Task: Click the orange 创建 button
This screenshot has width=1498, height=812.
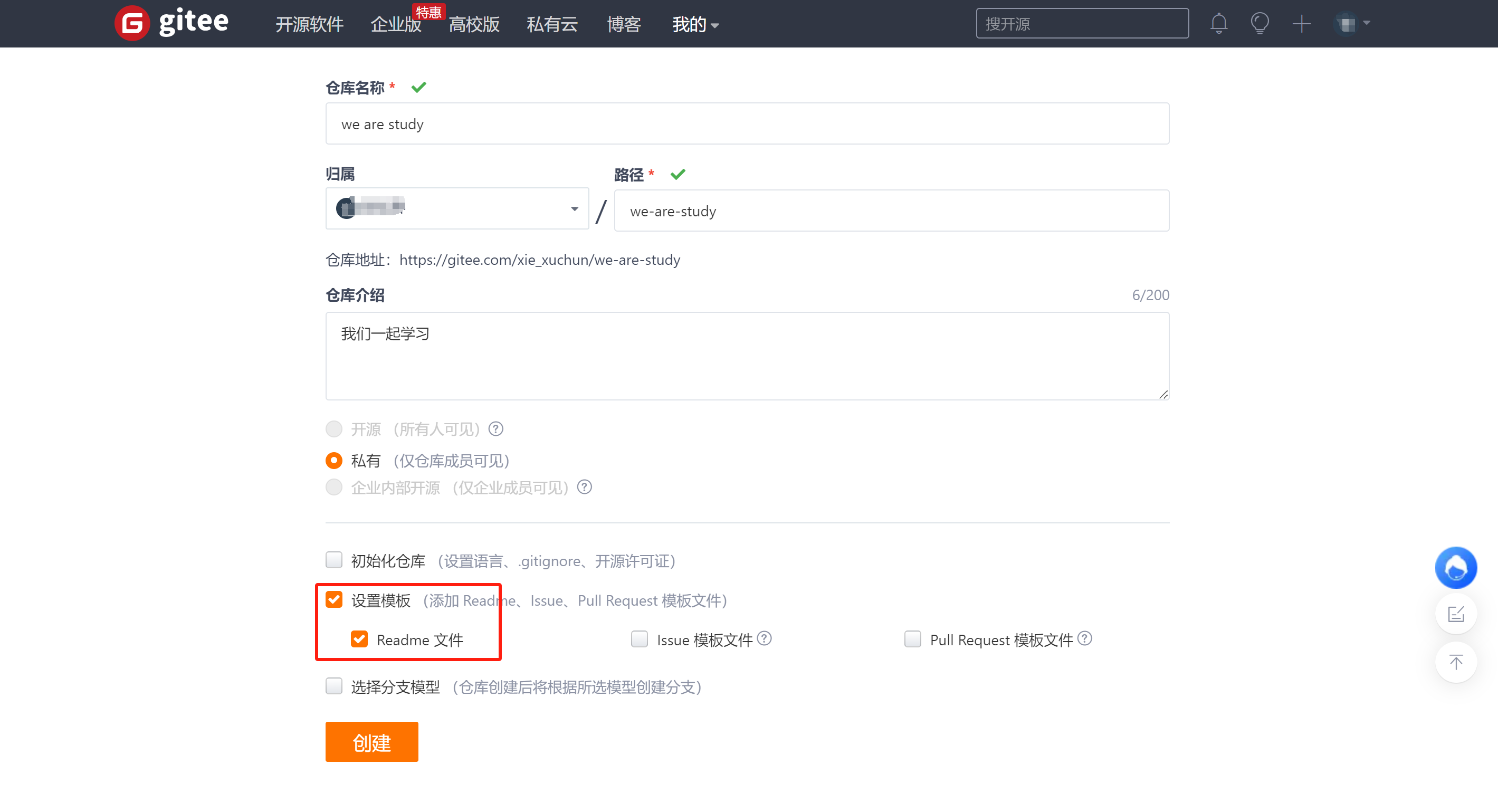Action: click(371, 742)
